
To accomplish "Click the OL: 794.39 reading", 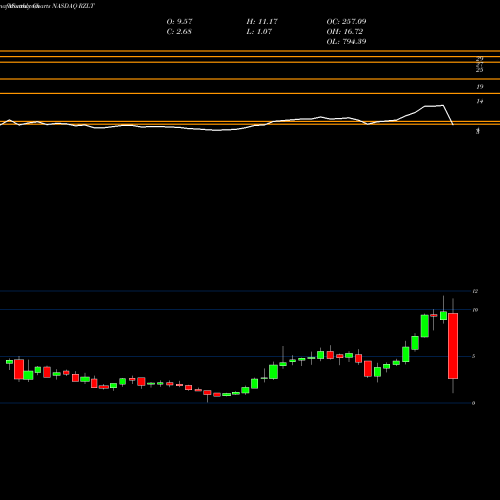I will tap(346, 41).
